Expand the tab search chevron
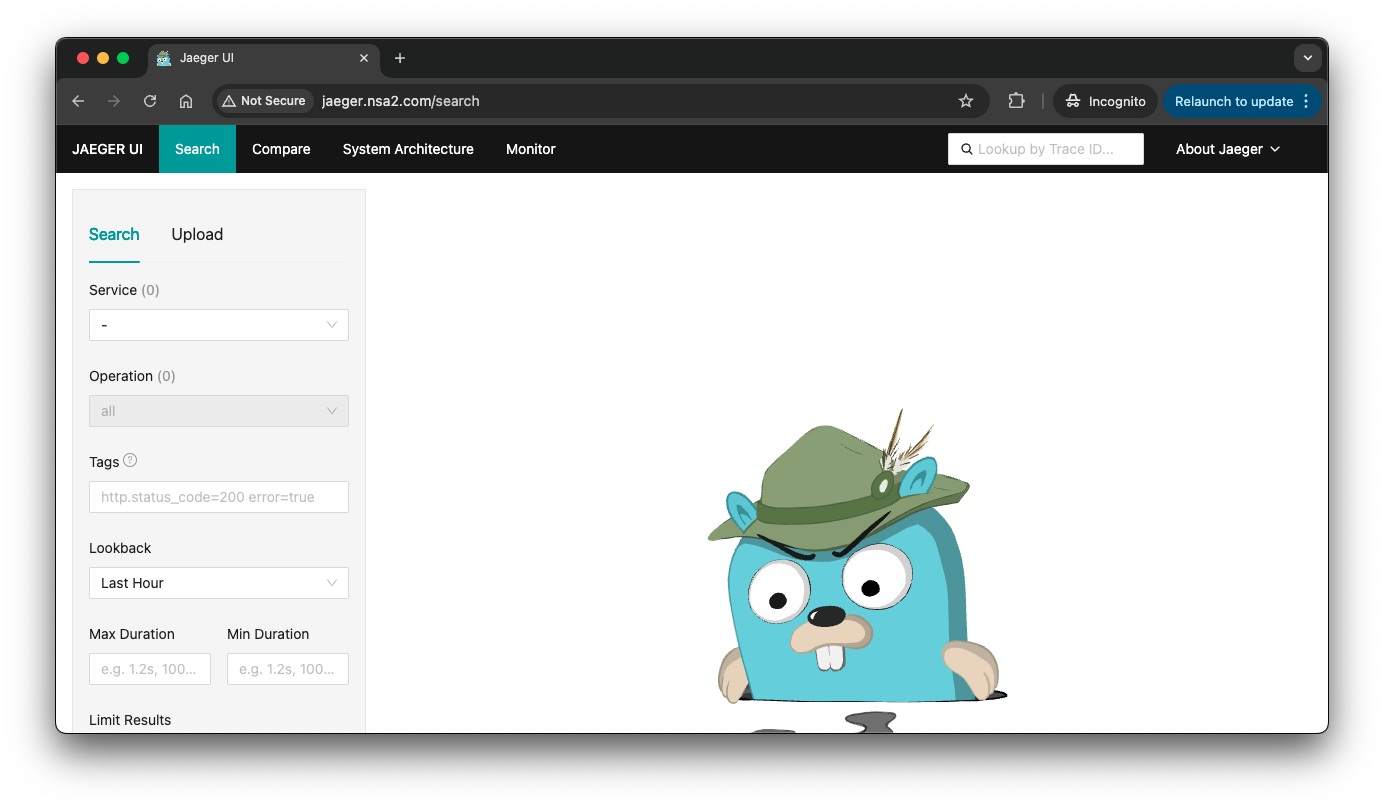 (x=1307, y=58)
